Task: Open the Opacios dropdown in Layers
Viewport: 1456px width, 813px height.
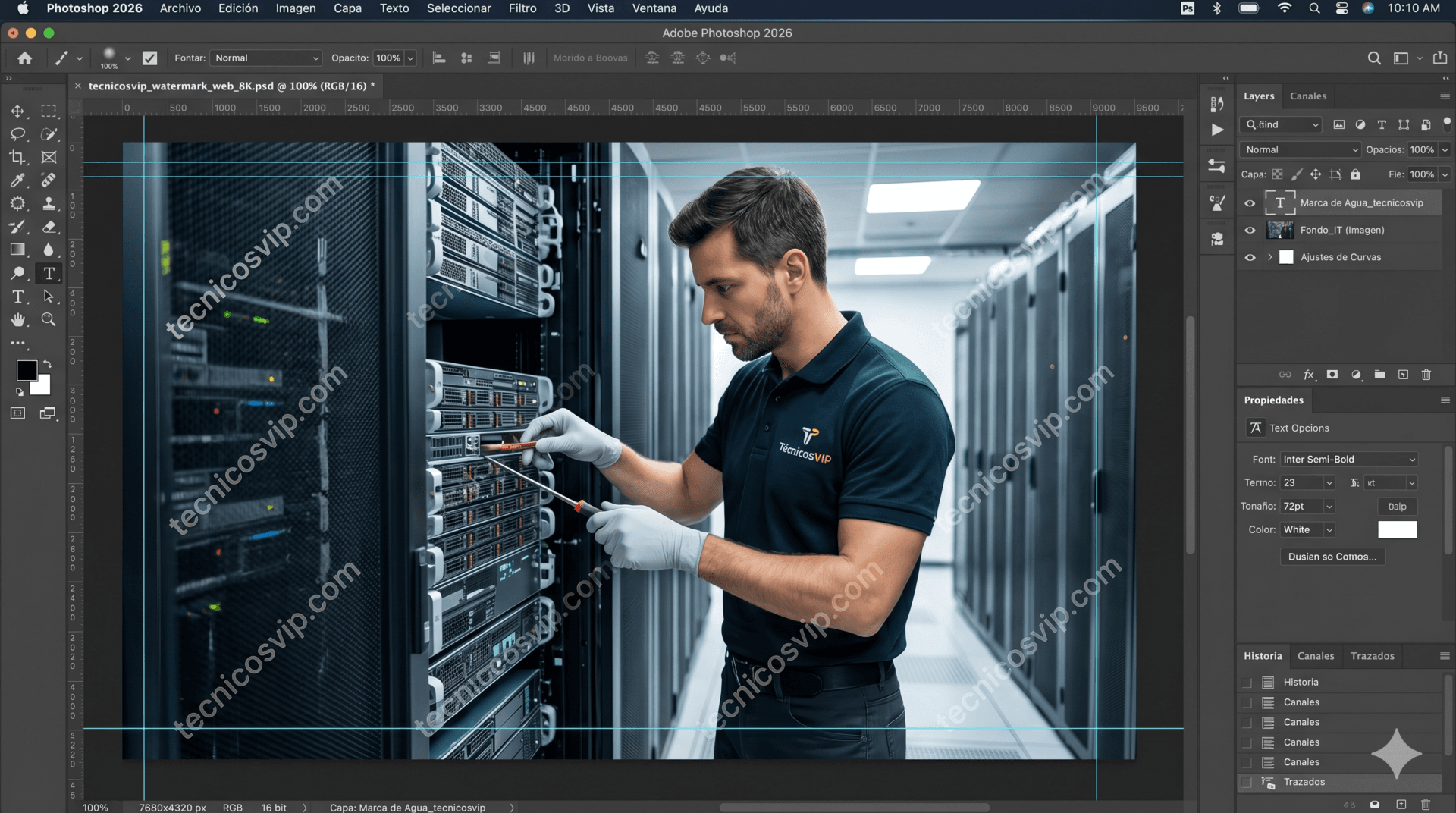Action: click(x=1445, y=149)
